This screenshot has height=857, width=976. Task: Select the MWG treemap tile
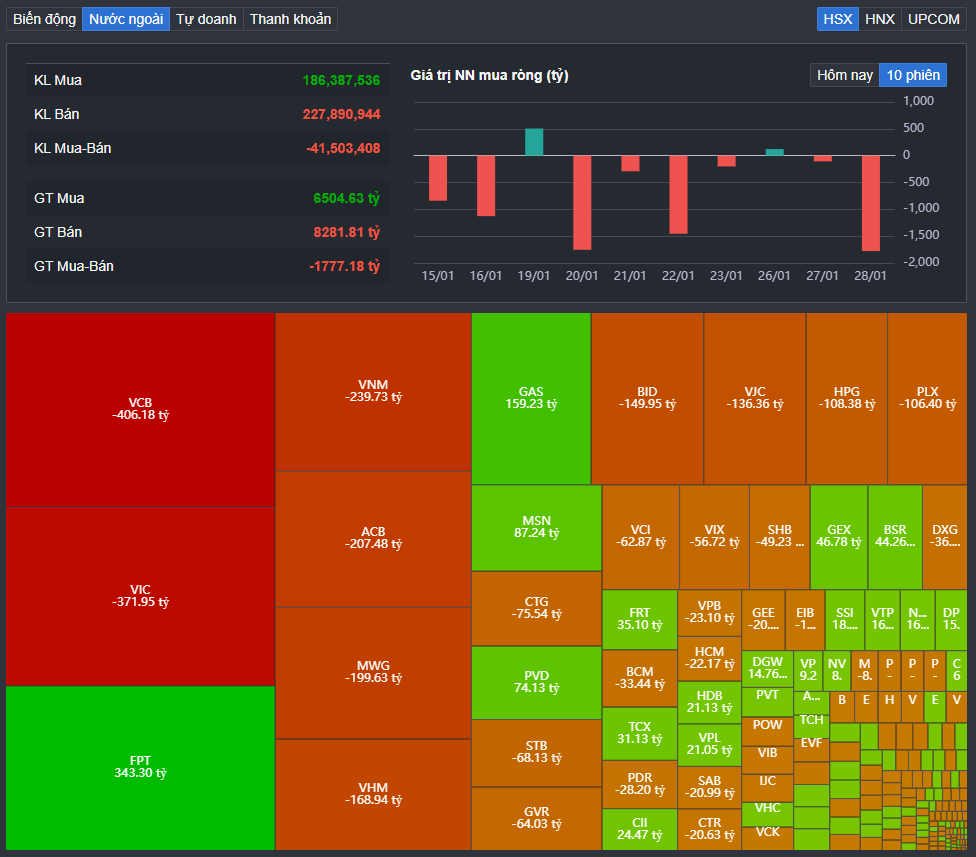373,672
